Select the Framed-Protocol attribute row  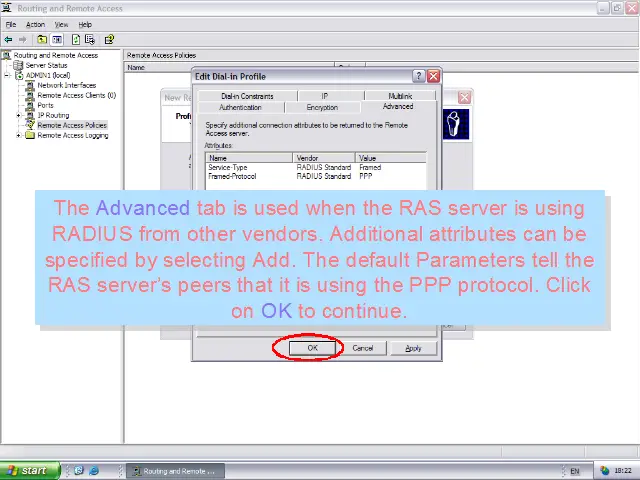coord(316,176)
